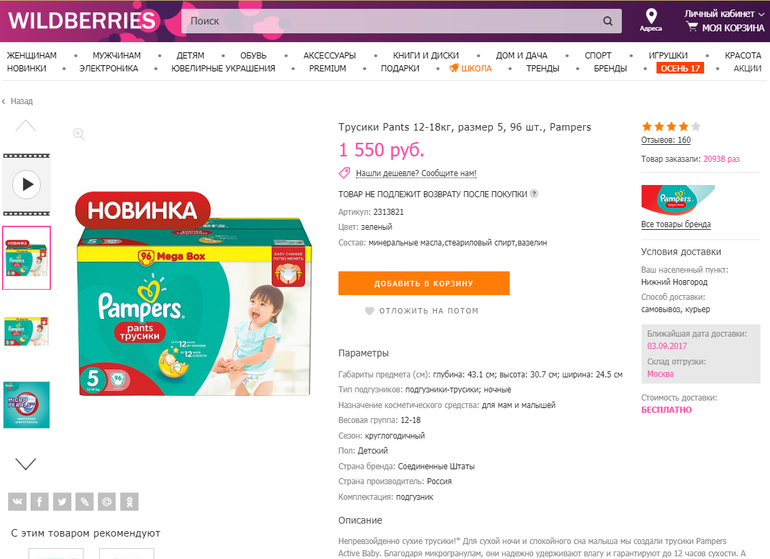Click the image zoom magnifier icon
This screenshot has height=559, width=770.
click(x=79, y=134)
